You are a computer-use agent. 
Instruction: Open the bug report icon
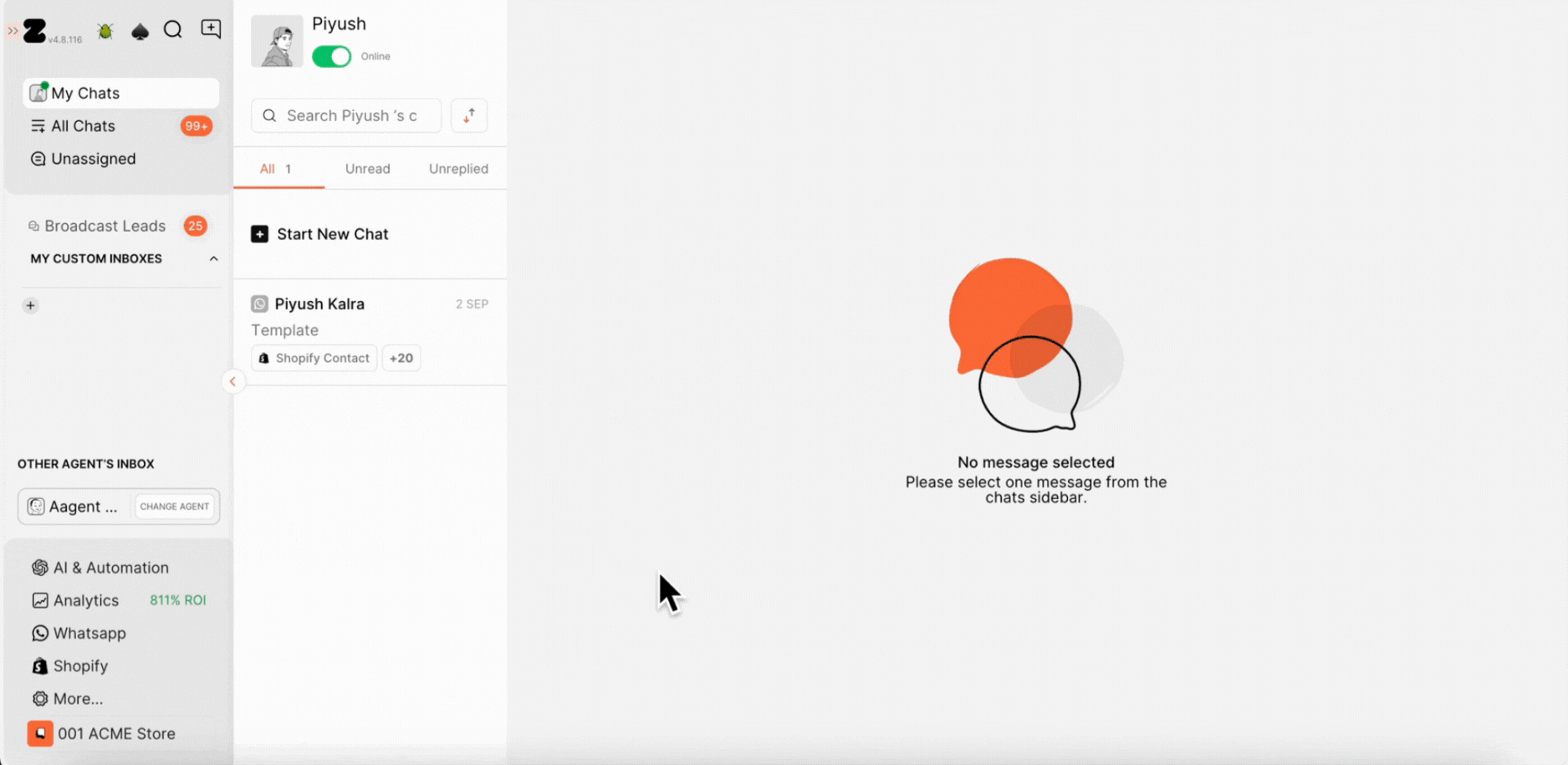(x=105, y=31)
